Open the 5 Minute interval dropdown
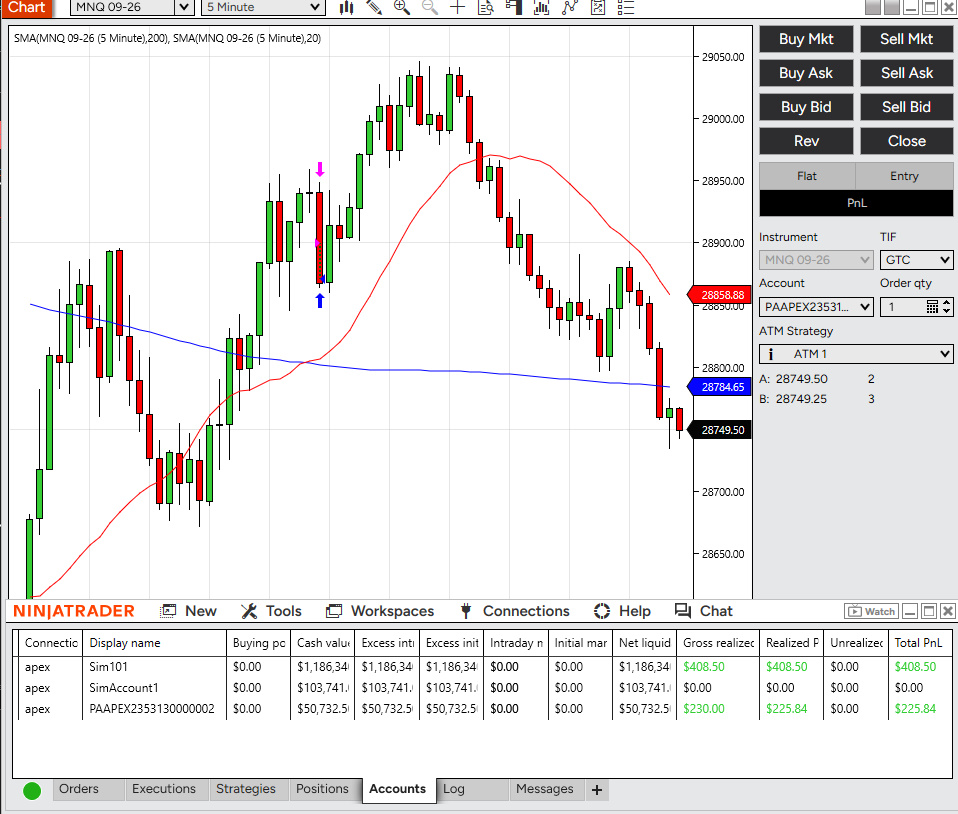The height and width of the screenshot is (814, 958). [x=262, y=7]
